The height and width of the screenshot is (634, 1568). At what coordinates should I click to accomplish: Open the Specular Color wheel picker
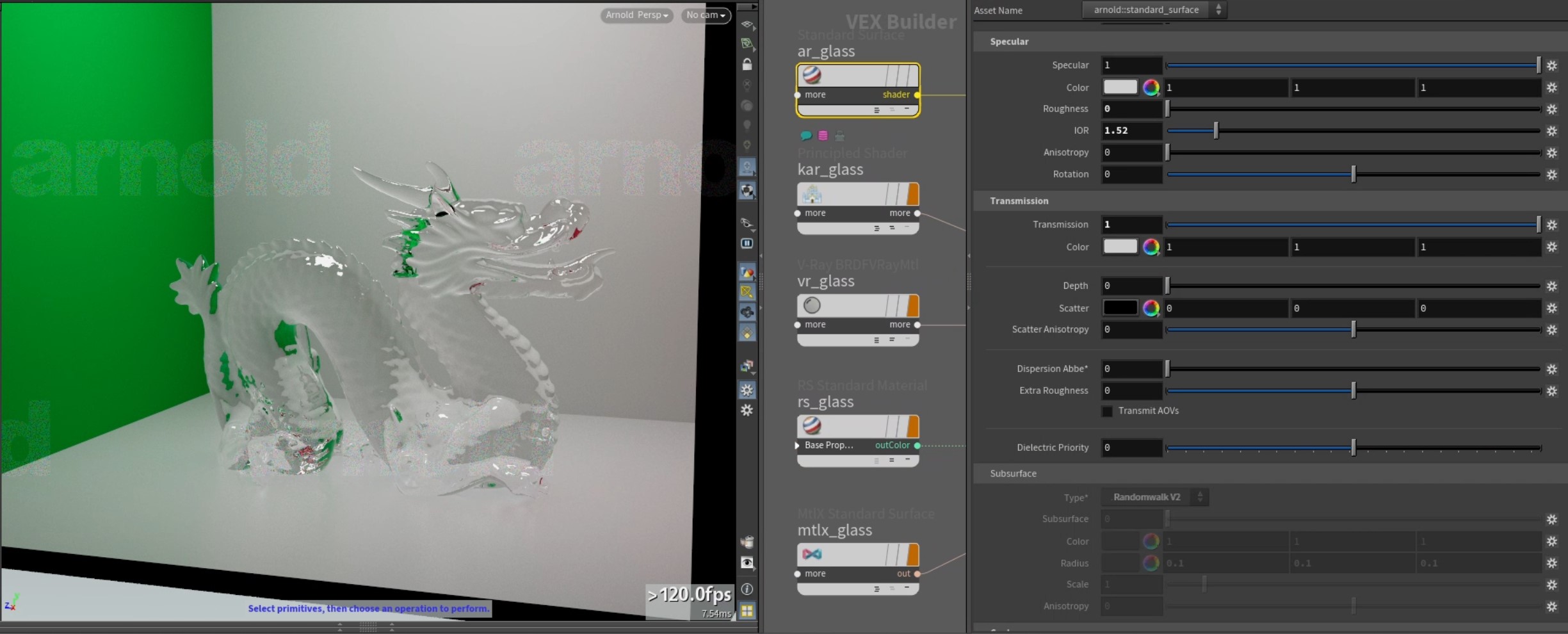click(x=1151, y=88)
